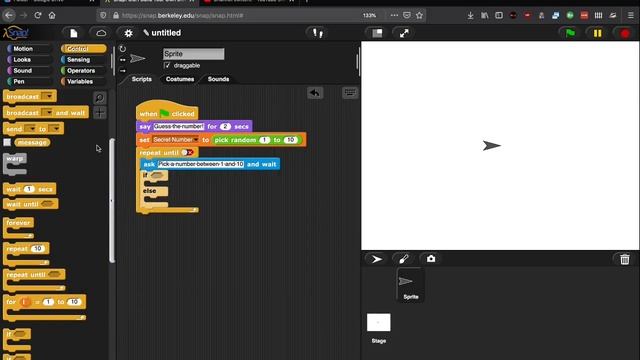
Task: Select the Control block category
Action: click(x=83, y=49)
